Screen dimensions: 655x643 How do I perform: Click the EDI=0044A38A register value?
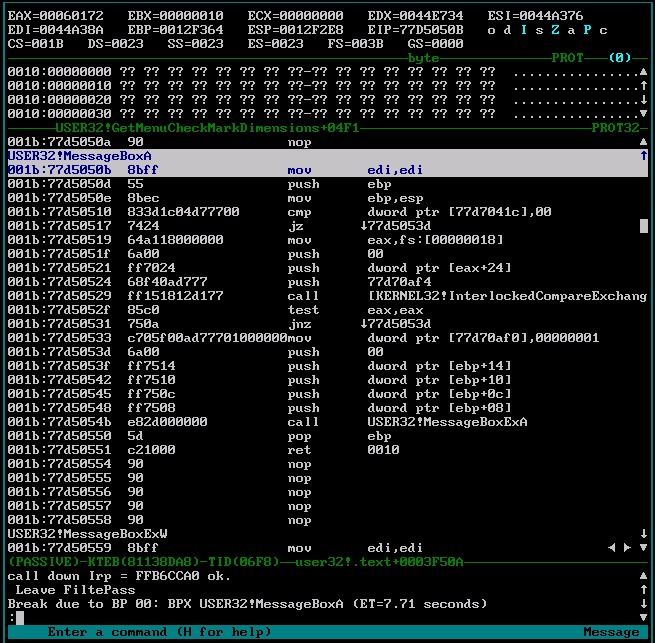(56, 30)
